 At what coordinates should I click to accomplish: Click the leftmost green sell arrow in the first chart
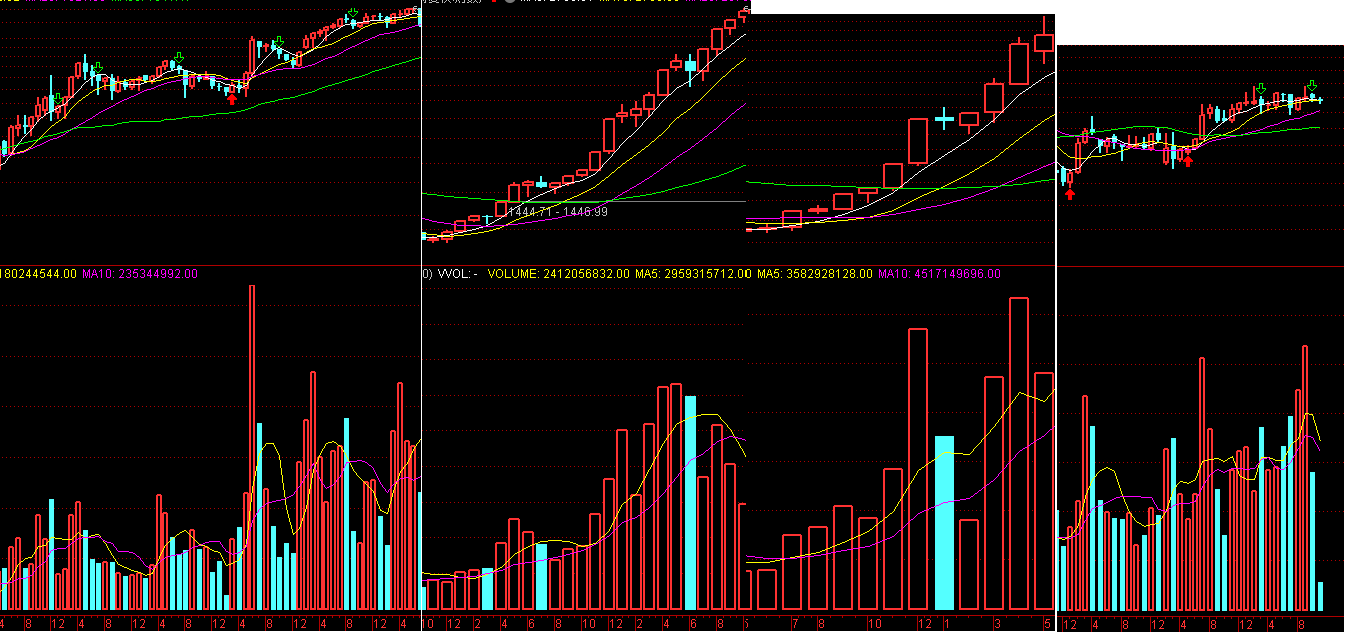pos(57,98)
